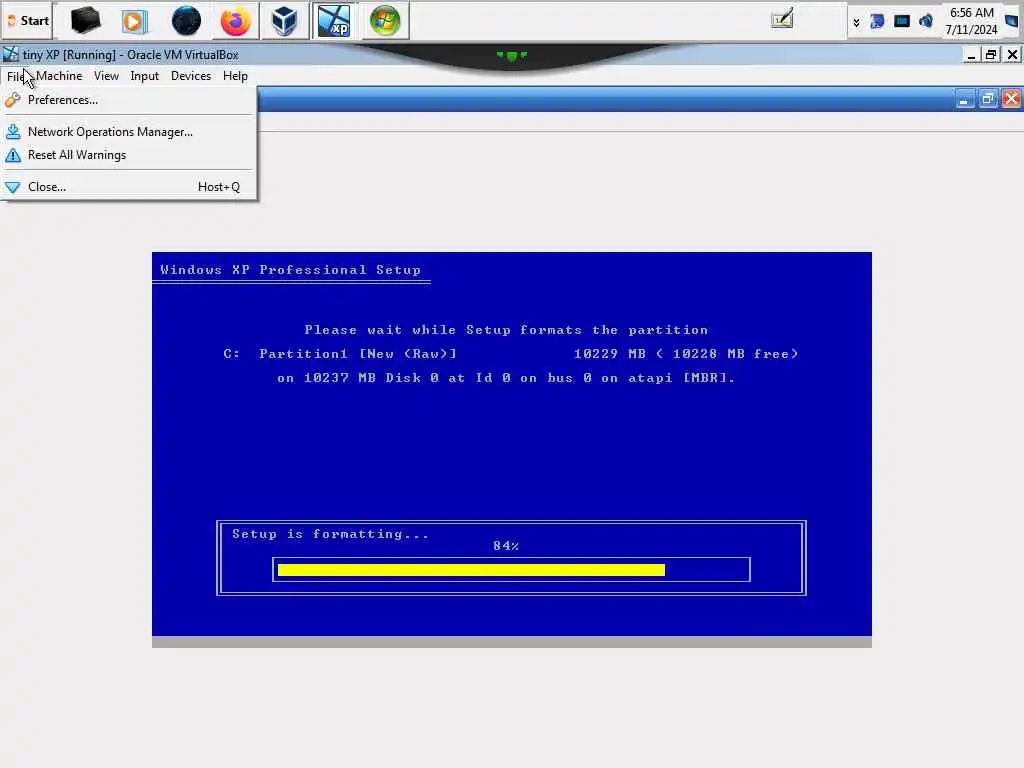Open the Devices menu
Image resolution: width=1024 pixels, height=768 pixels.
coord(191,76)
